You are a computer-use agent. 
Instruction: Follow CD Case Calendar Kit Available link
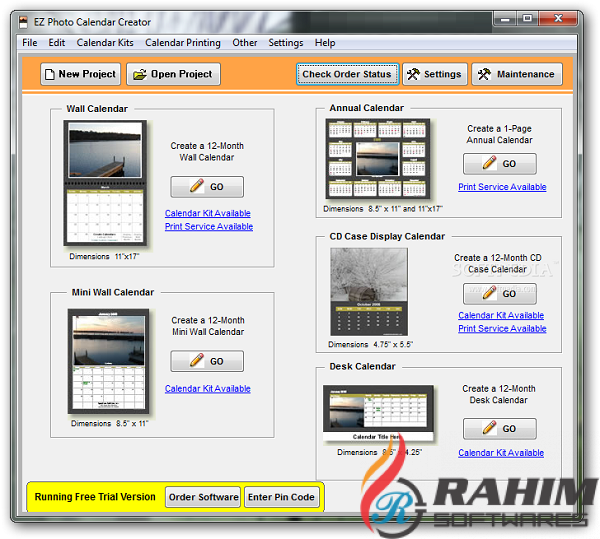coord(501,315)
